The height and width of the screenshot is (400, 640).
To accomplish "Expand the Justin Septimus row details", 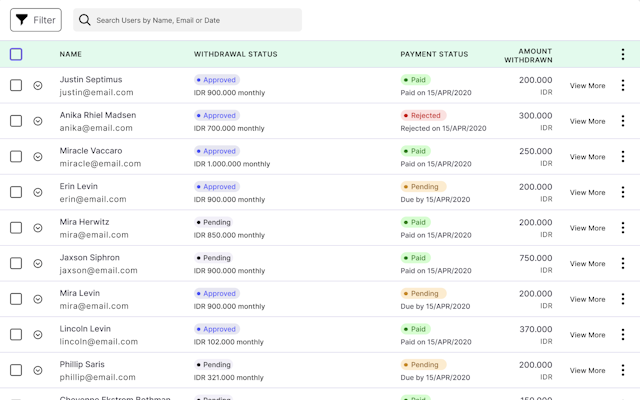I will (38, 86).
